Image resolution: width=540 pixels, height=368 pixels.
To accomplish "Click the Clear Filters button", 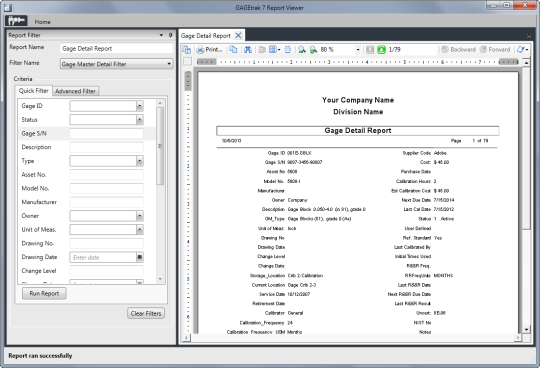I will point(146,313).
